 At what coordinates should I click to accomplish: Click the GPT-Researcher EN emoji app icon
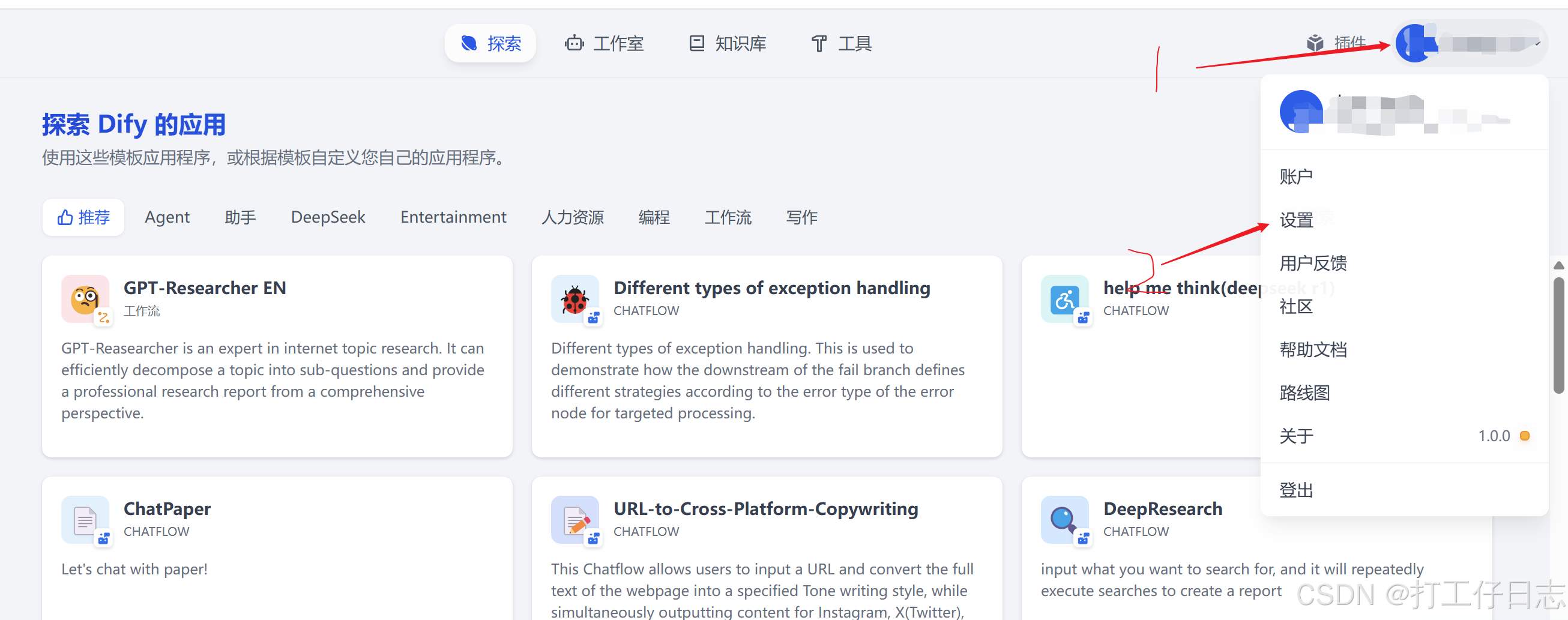click(x=85, y=299)
